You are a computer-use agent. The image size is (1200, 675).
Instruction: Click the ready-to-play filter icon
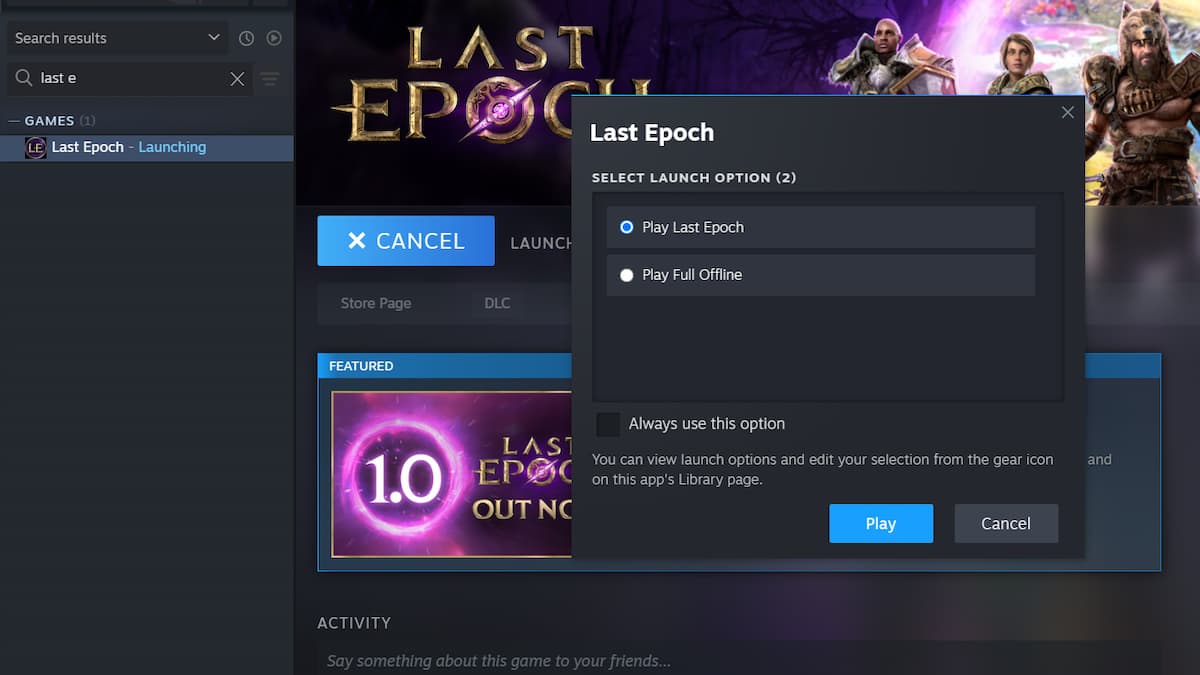274,38
